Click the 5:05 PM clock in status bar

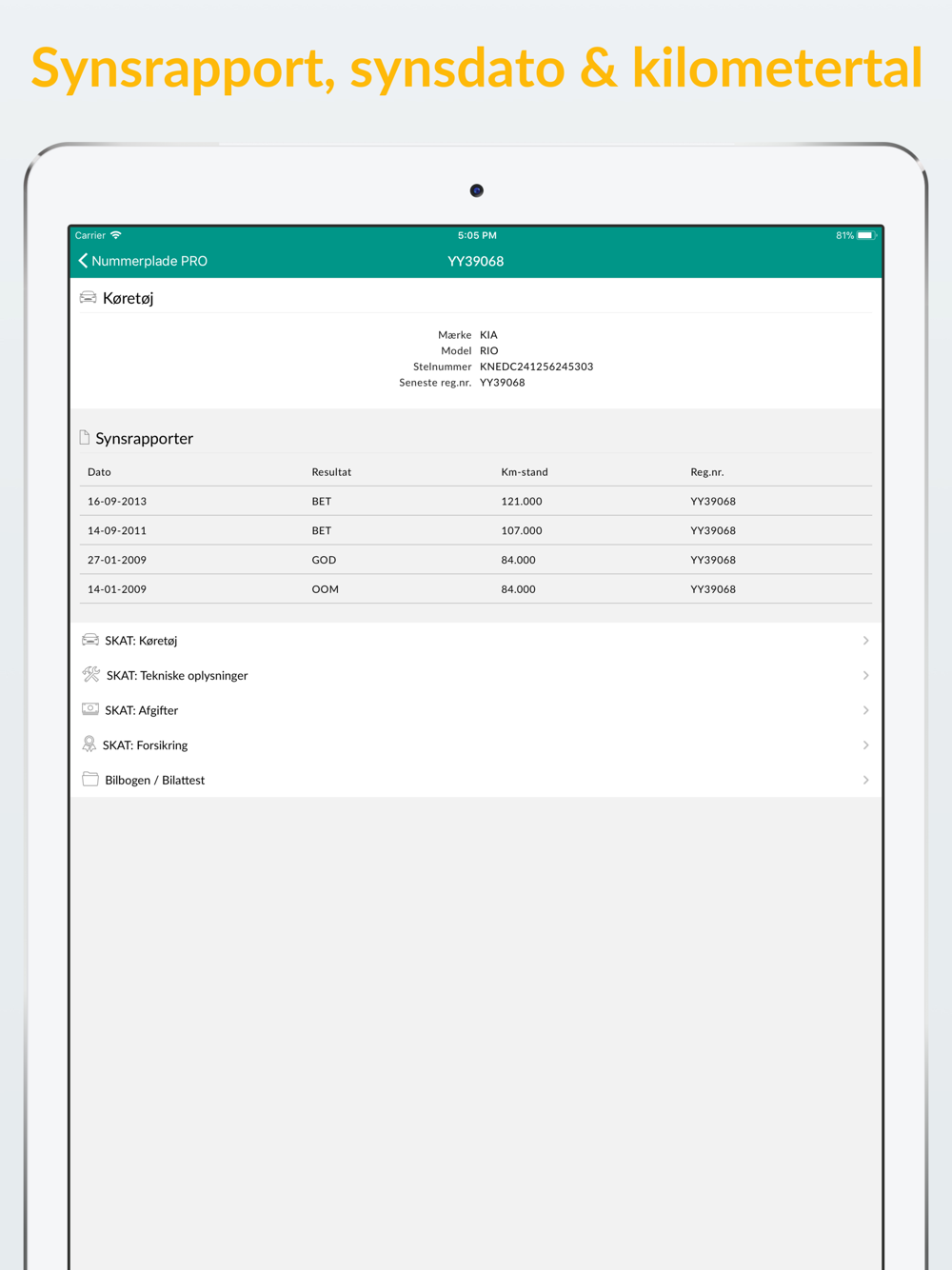[x=477, y=235]
